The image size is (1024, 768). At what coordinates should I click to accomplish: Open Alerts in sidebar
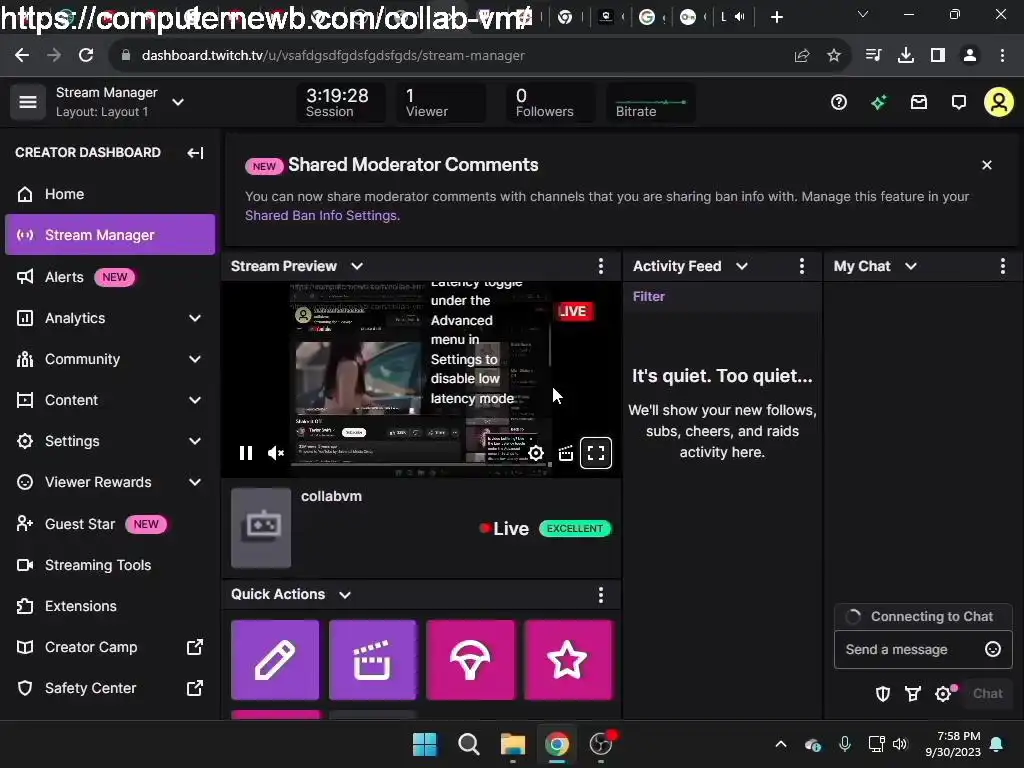pyautogui.click(x=110, y=277)
